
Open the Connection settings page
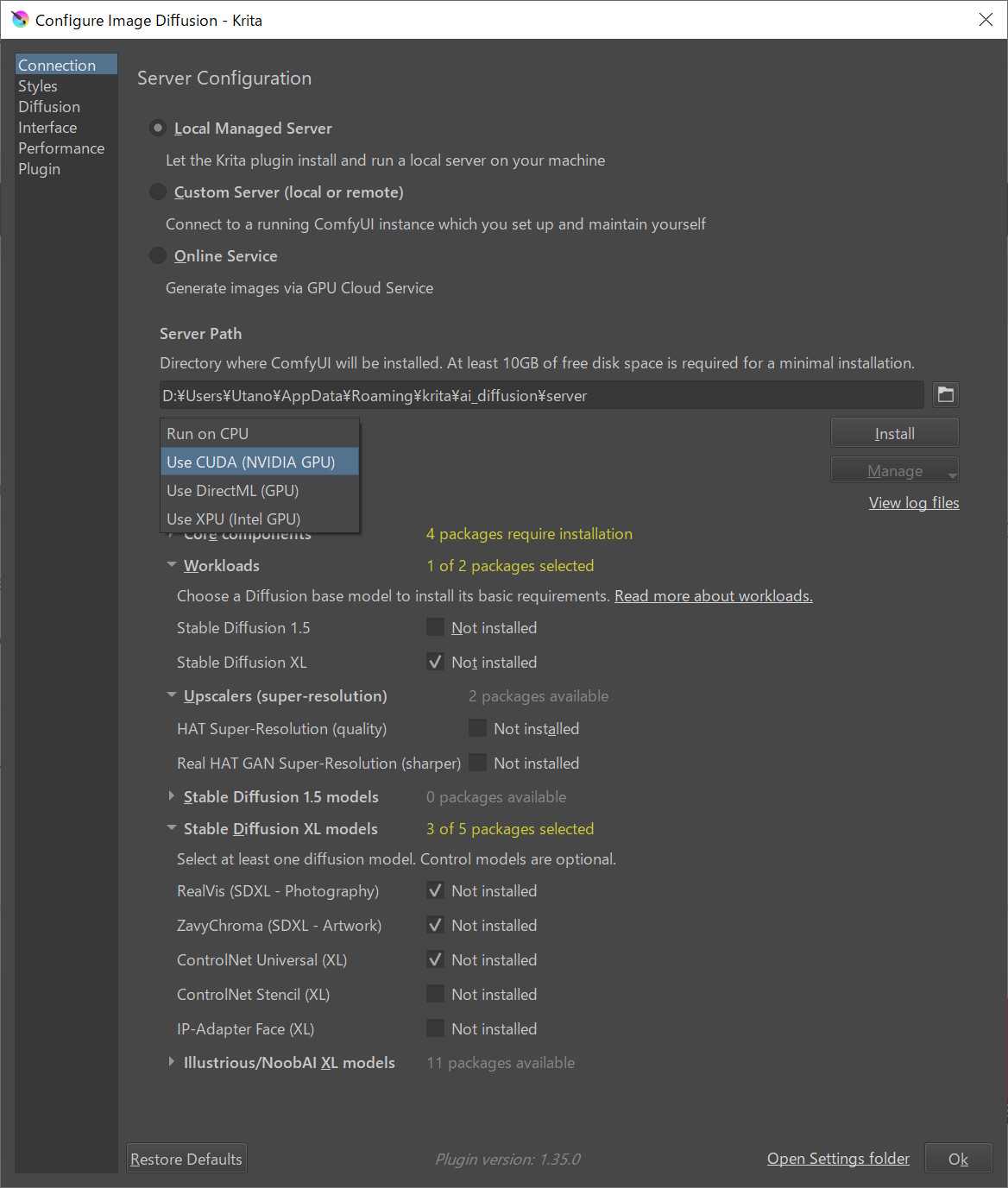66,65
